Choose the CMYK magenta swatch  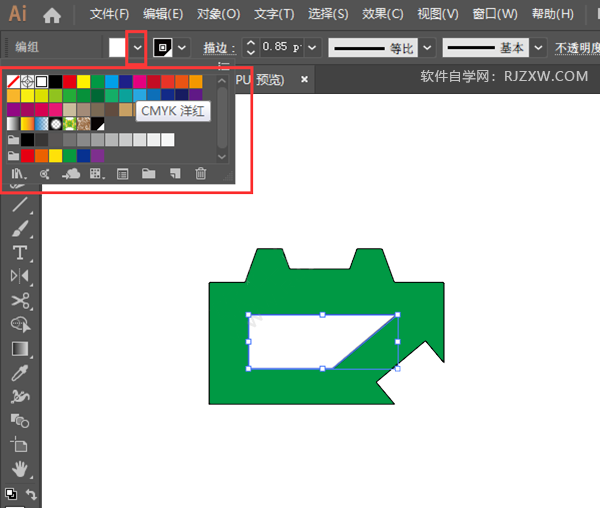[140, 81]
